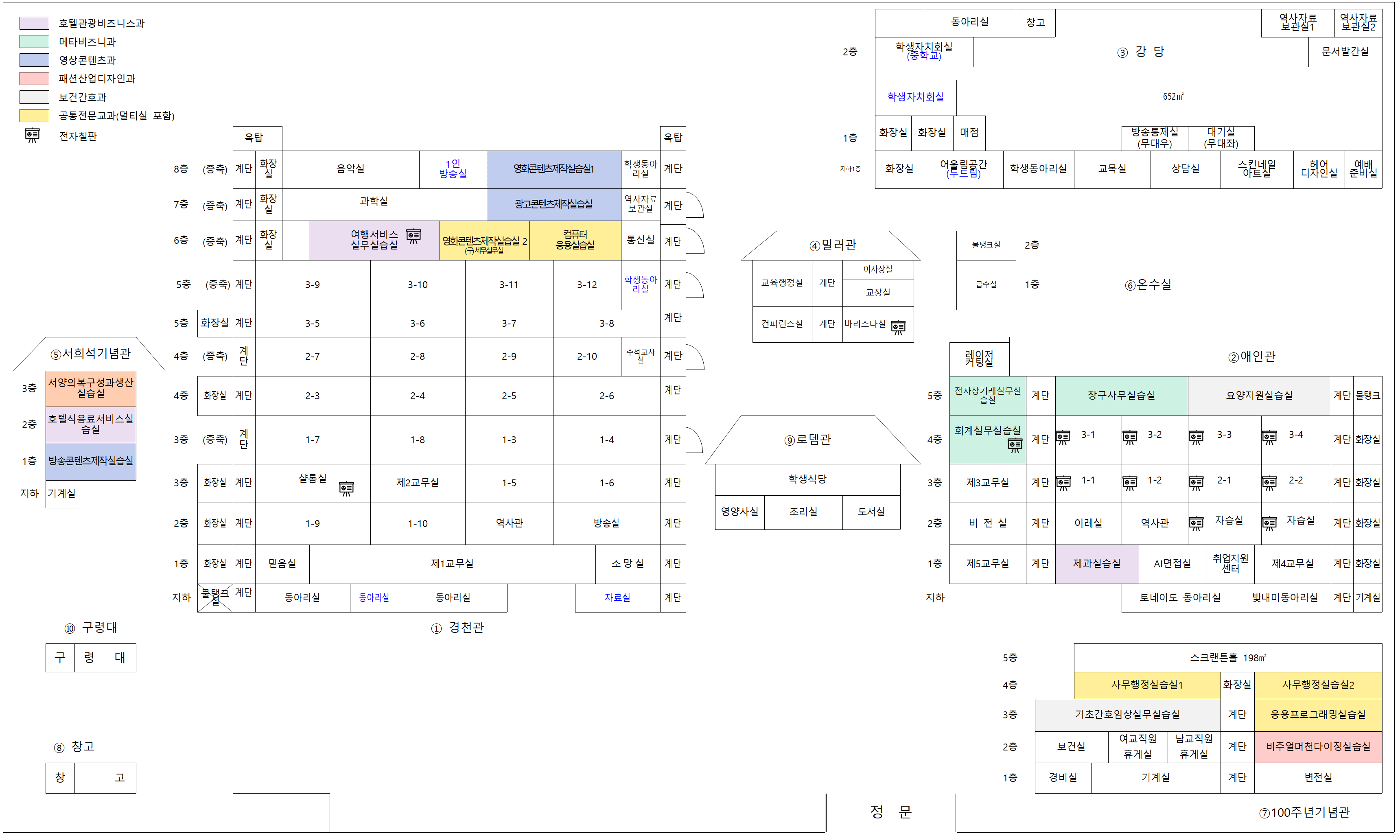Viewport: 1400px width, 840px height.
Task: Click the blue 1인 방송실 label
Action: coord(453,168)
